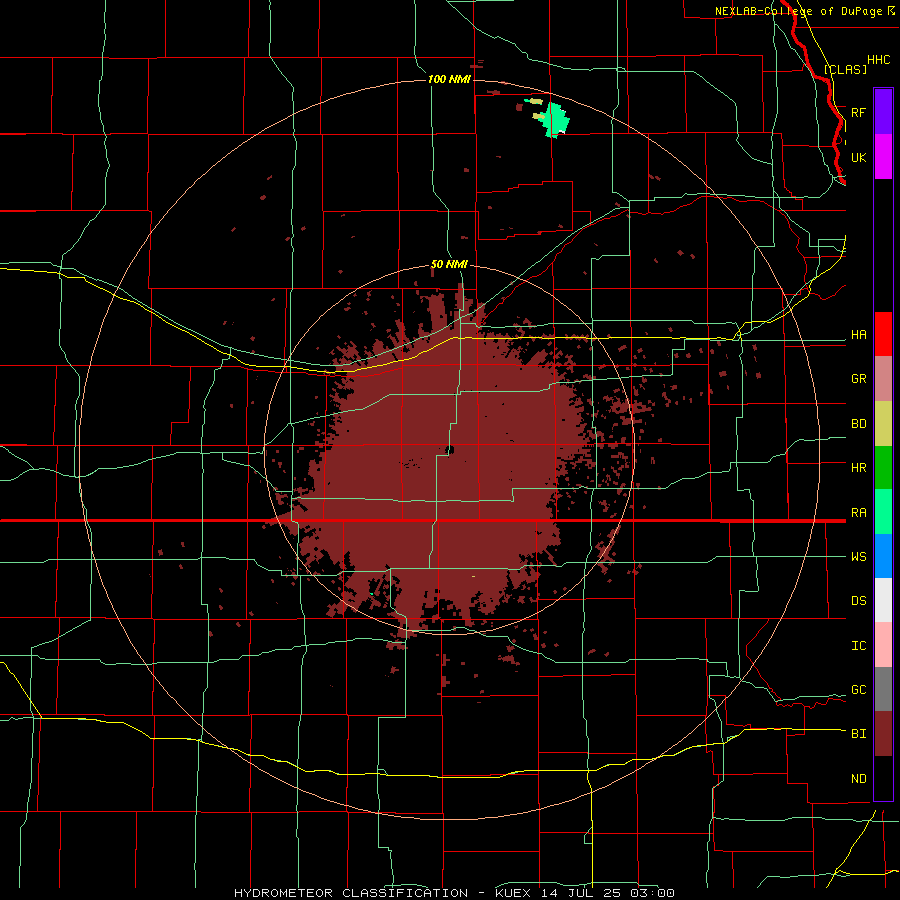Screen dimensions: 900x900
Task: Click the purple RF color swatch
Action: coord(883,112)
